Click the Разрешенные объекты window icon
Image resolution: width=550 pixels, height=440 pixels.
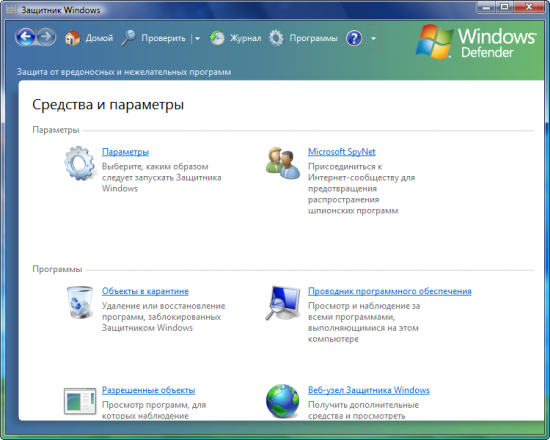coord(80,401)
